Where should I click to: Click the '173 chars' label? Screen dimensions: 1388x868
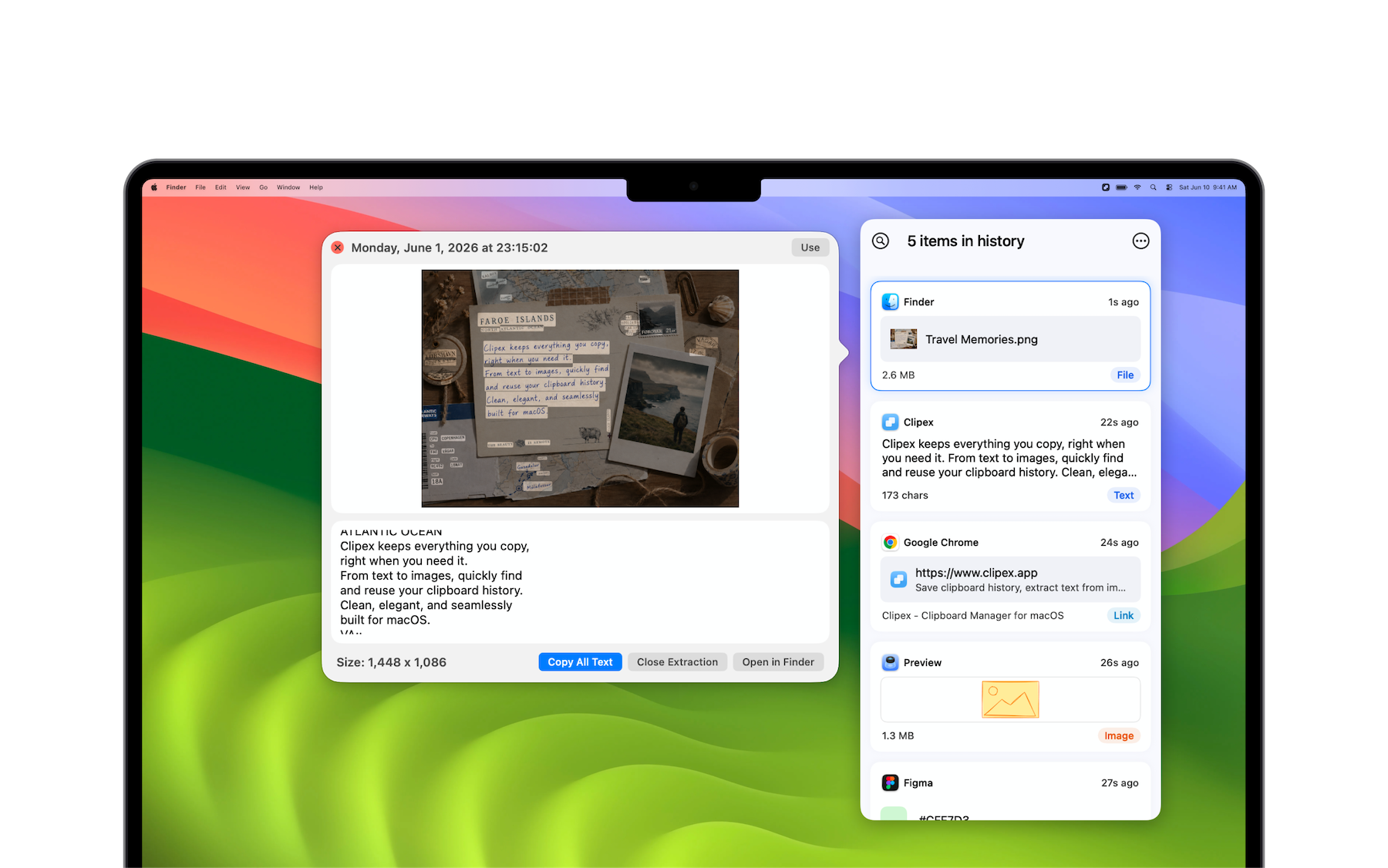[905, 495]
